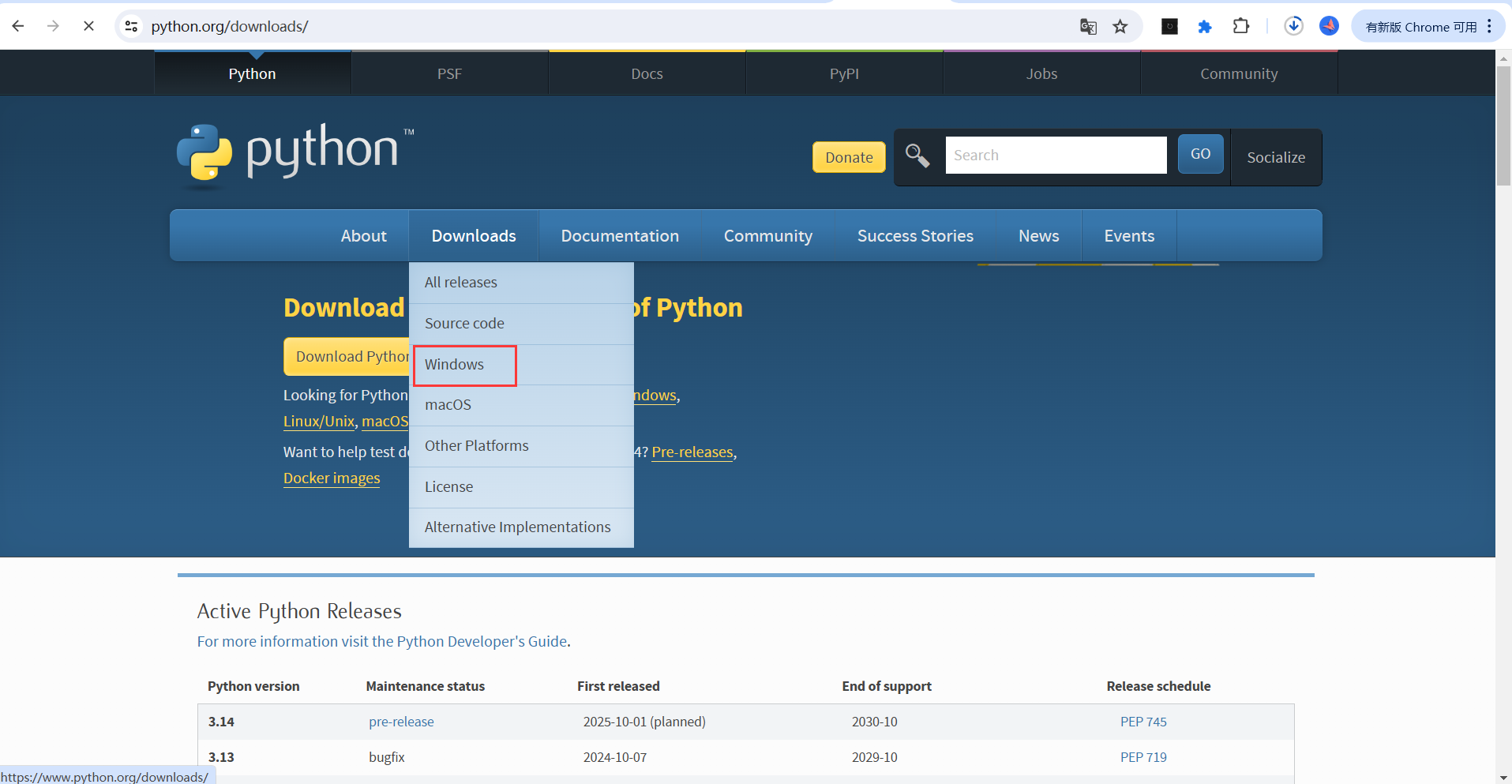Click the translate page icon
The image size is (1512, 784).
(x=1088, y=27)
